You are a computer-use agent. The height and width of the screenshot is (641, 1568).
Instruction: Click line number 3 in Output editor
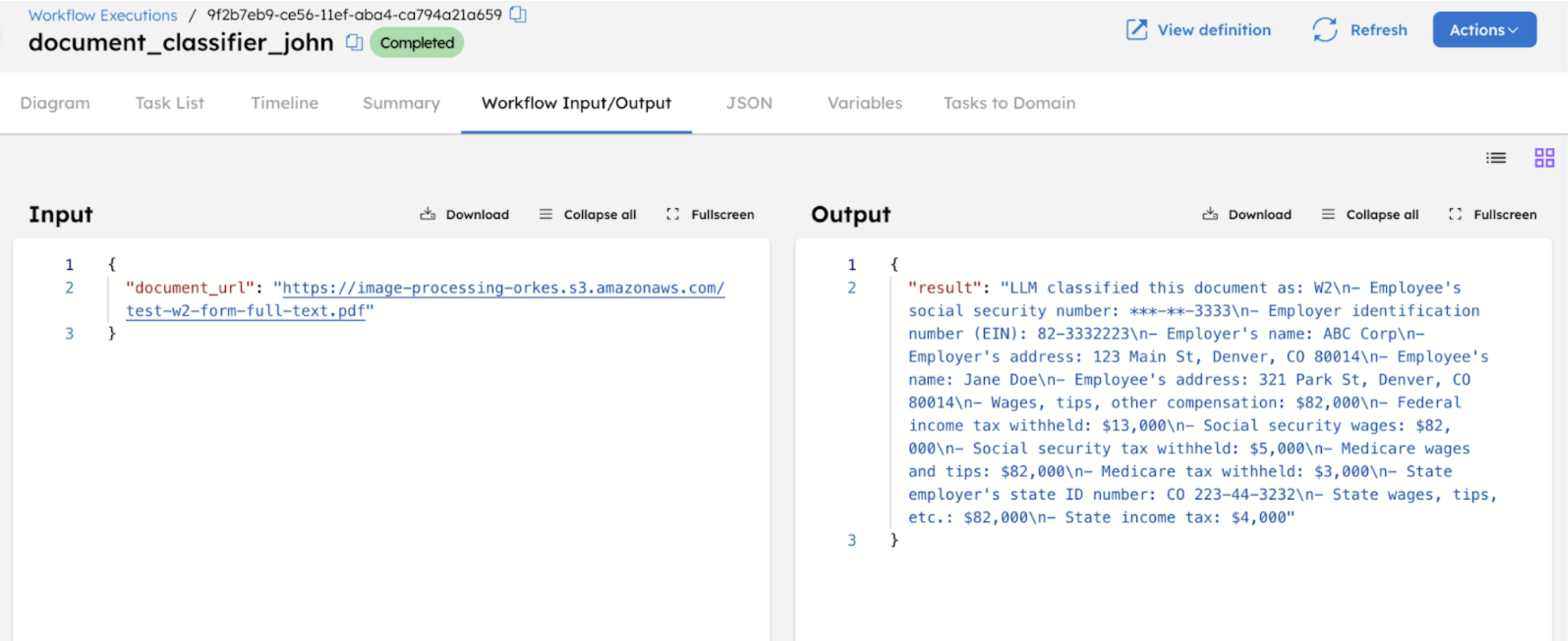(x=852, y=540)
